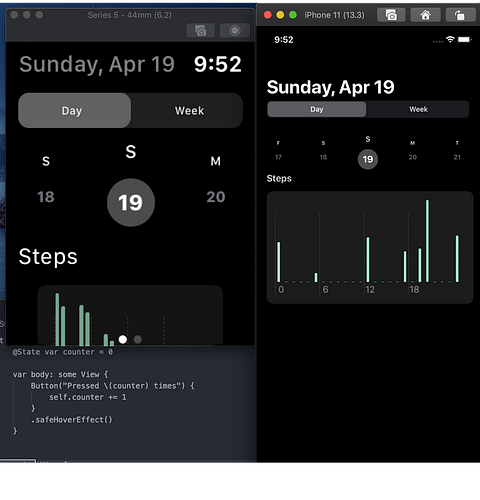Rotate the iPhone 11 simulator device
The image size is (480, 500).
460,15
